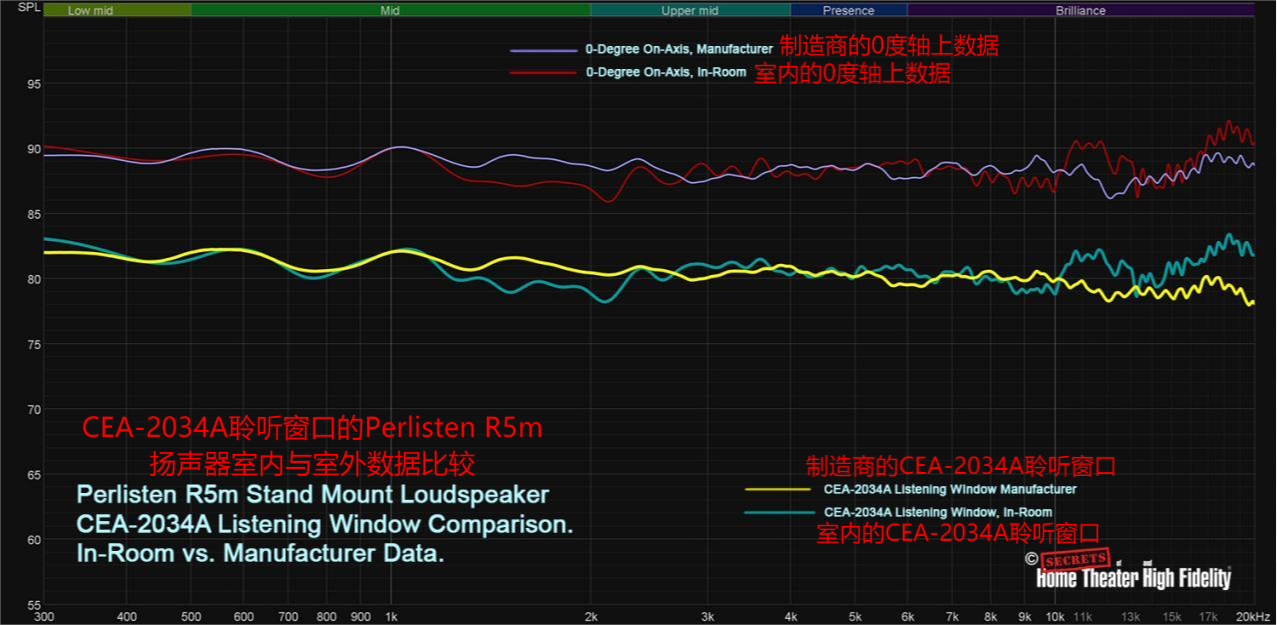This screenshot has height=625, width=1277.
Task: Click "CEA-2034A Listening Window, In-Room" legend entry
Action: 937,512
